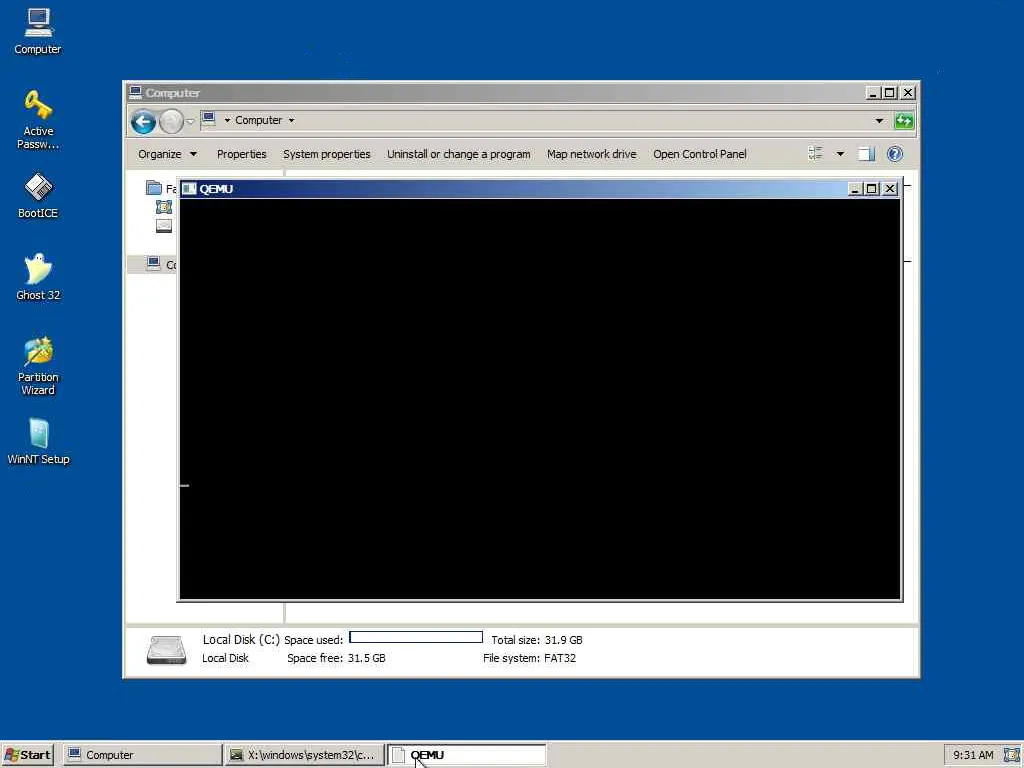Click the Computer window title bar icon
Image resolution: width=1024 pixels, height=768 pixels.
[x=135, y=92]
